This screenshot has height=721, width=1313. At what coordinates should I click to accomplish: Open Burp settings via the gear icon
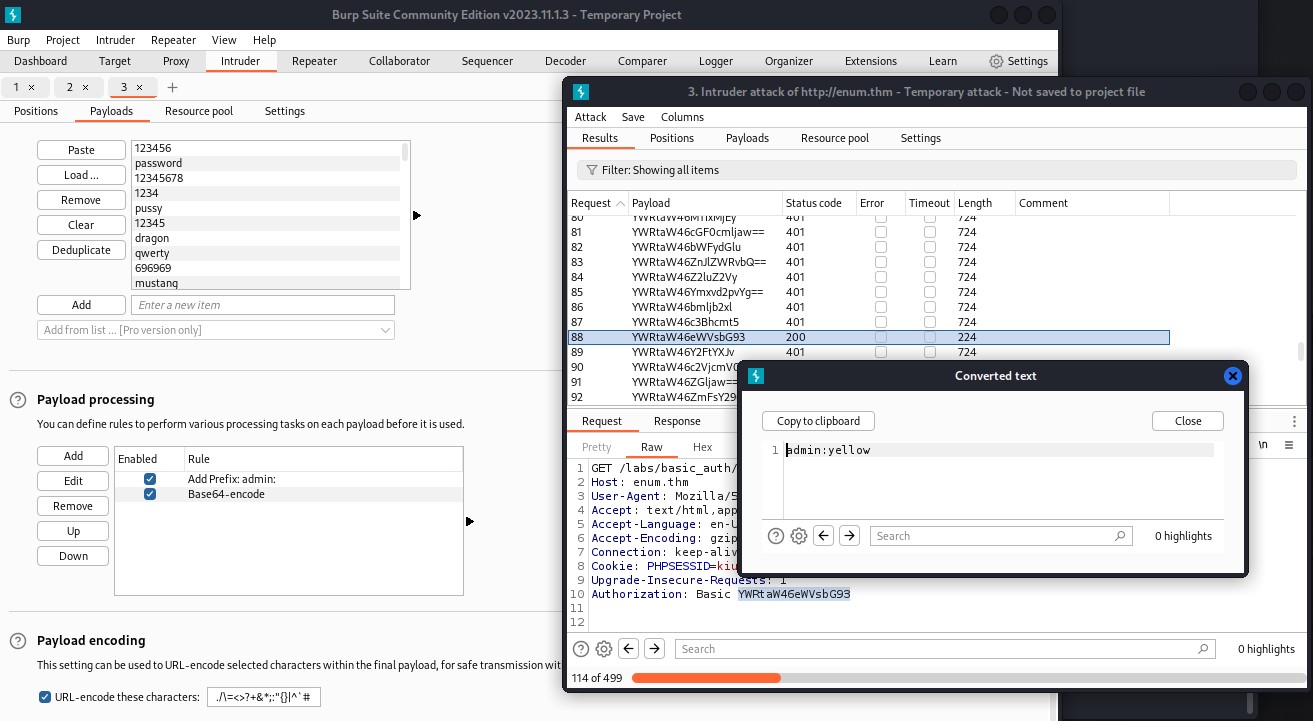[995, 61]
